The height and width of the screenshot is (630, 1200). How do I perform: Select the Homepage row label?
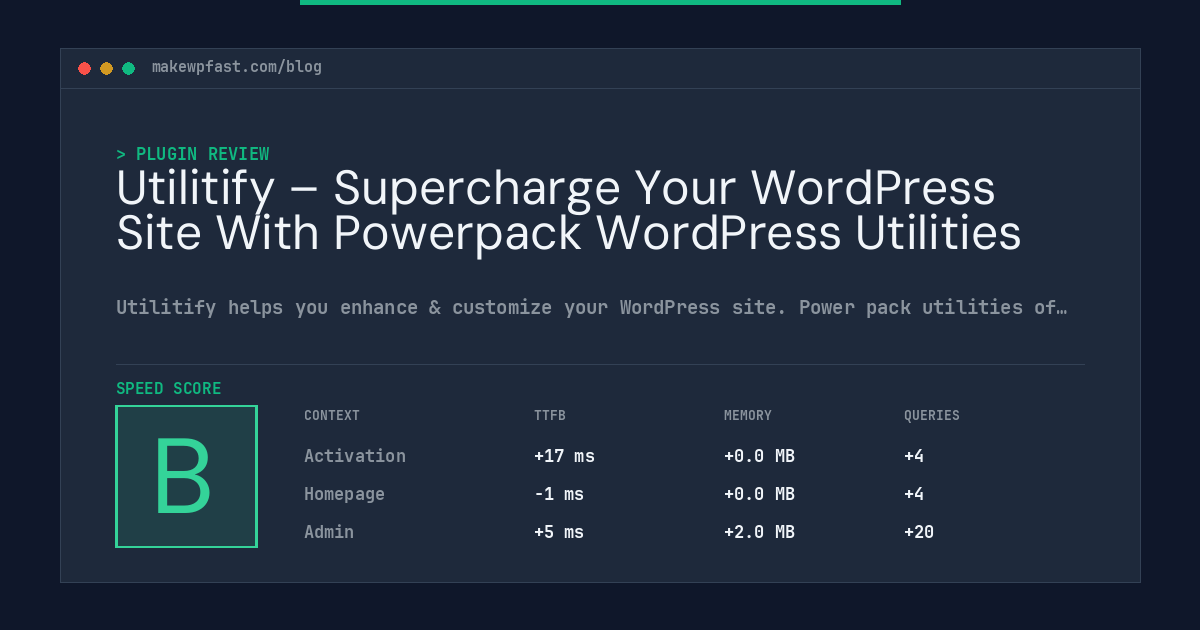344,494
